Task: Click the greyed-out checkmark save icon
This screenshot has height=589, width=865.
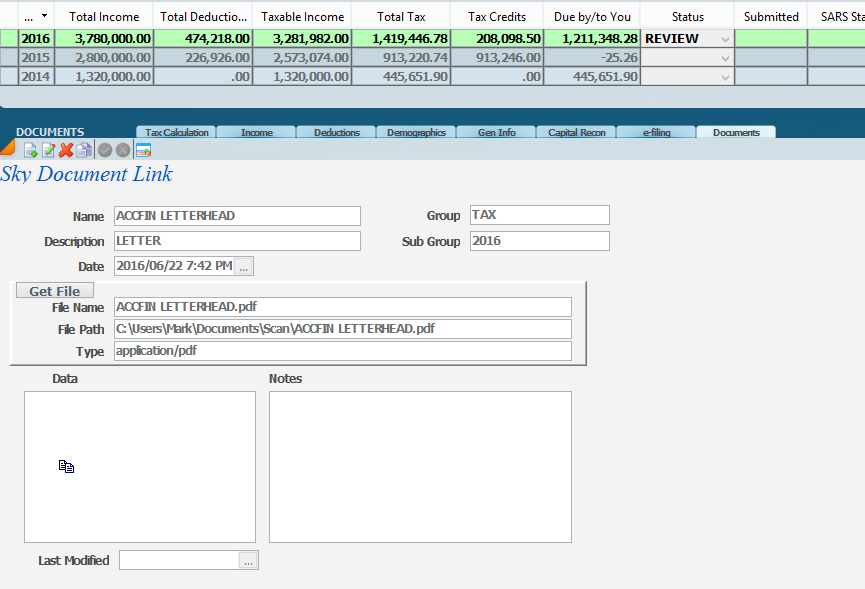Action: pos(105,150)
